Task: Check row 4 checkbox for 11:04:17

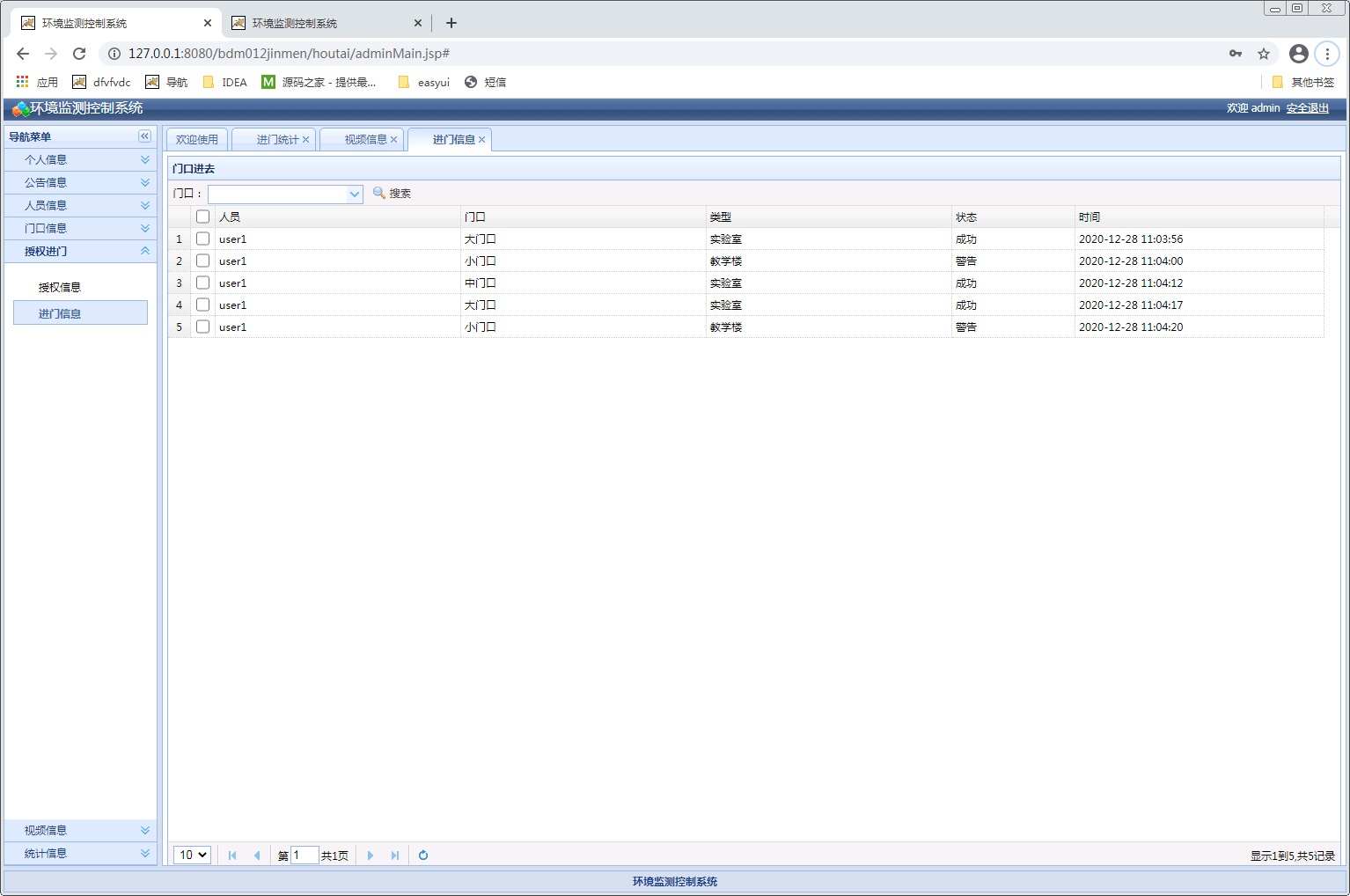Action: coord(203,305)
